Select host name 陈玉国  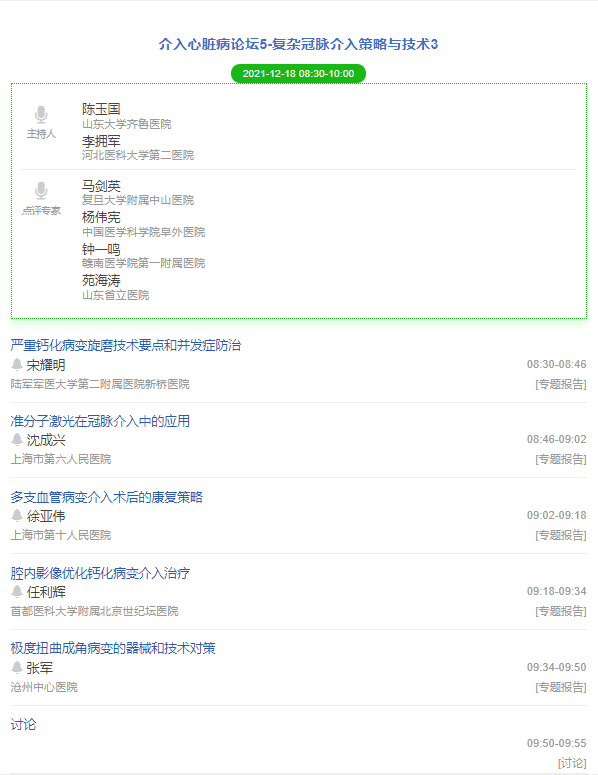pos(101,109)
